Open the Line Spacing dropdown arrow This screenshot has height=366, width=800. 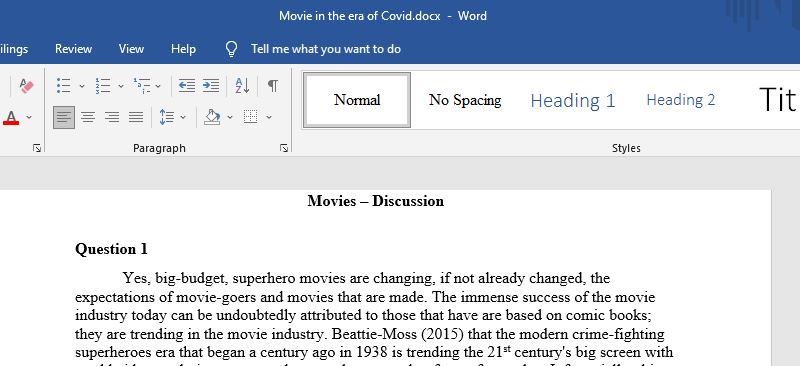(183, 117)
